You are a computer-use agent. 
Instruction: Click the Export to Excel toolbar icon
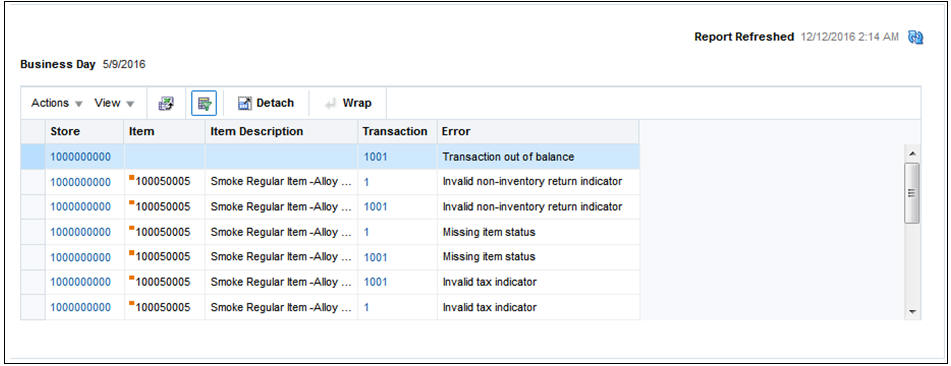click(166, 103)
